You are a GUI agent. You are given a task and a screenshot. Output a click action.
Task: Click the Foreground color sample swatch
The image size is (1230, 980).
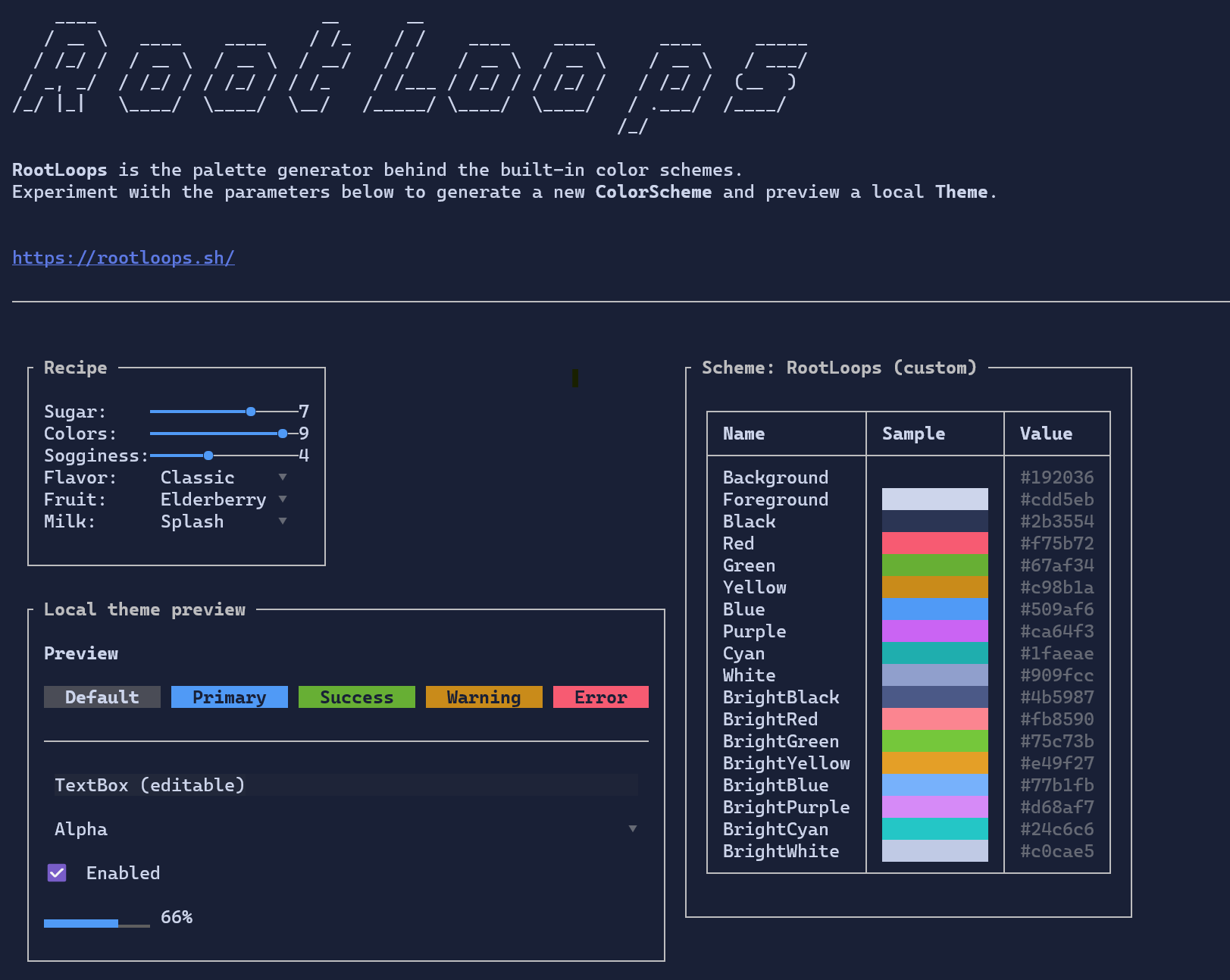pos(934,499)
